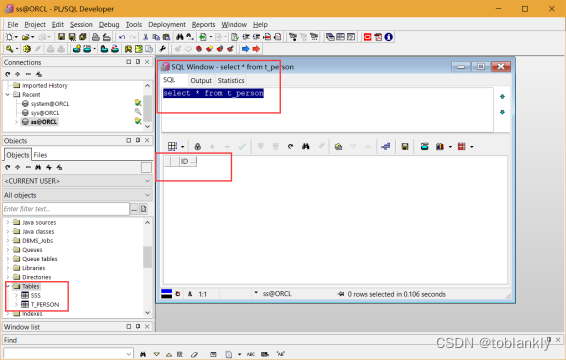Image resolution: width=566 pixels, height=360 pixels.
Task: Click the copy icon in the main toolbar
Action: pyautogui.click(x=156, y=37)
